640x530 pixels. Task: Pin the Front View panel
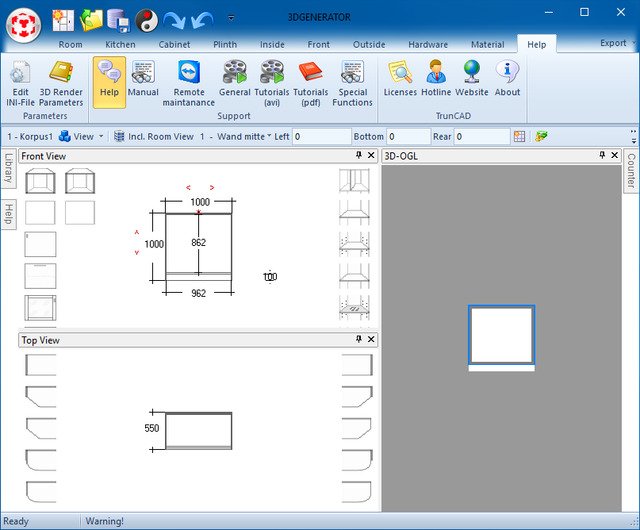358,156
